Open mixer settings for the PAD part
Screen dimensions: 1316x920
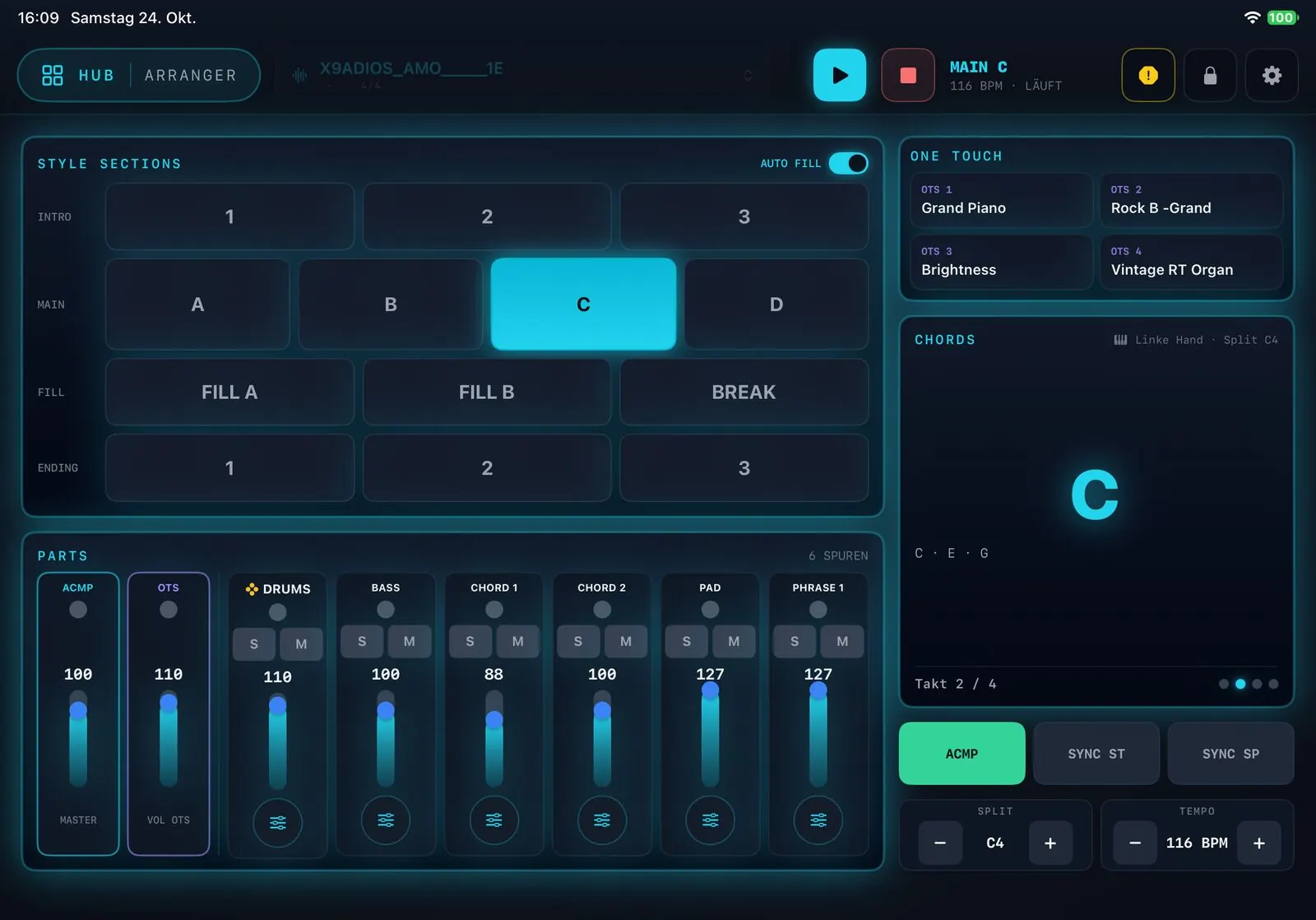click(710, 820)
